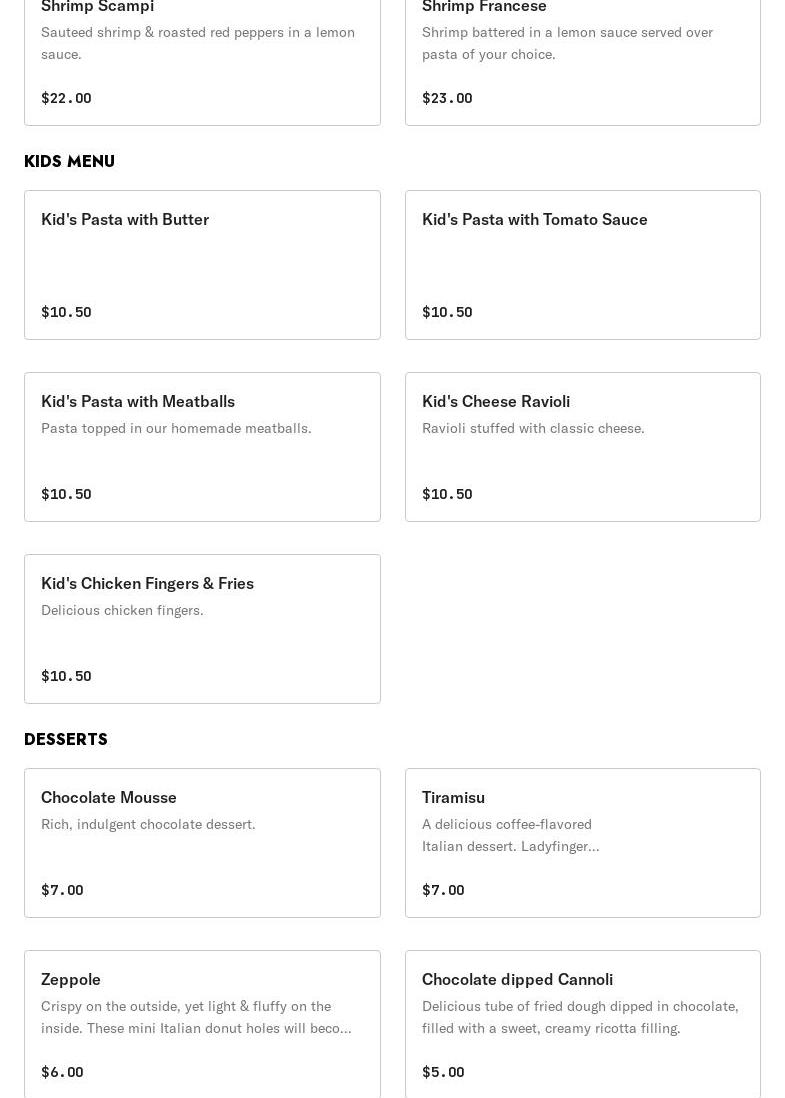Screen dimensions: 785x1098
Task: Click the $22.00 price on Shrimp Scampi
Action: [x=66, y=98]
